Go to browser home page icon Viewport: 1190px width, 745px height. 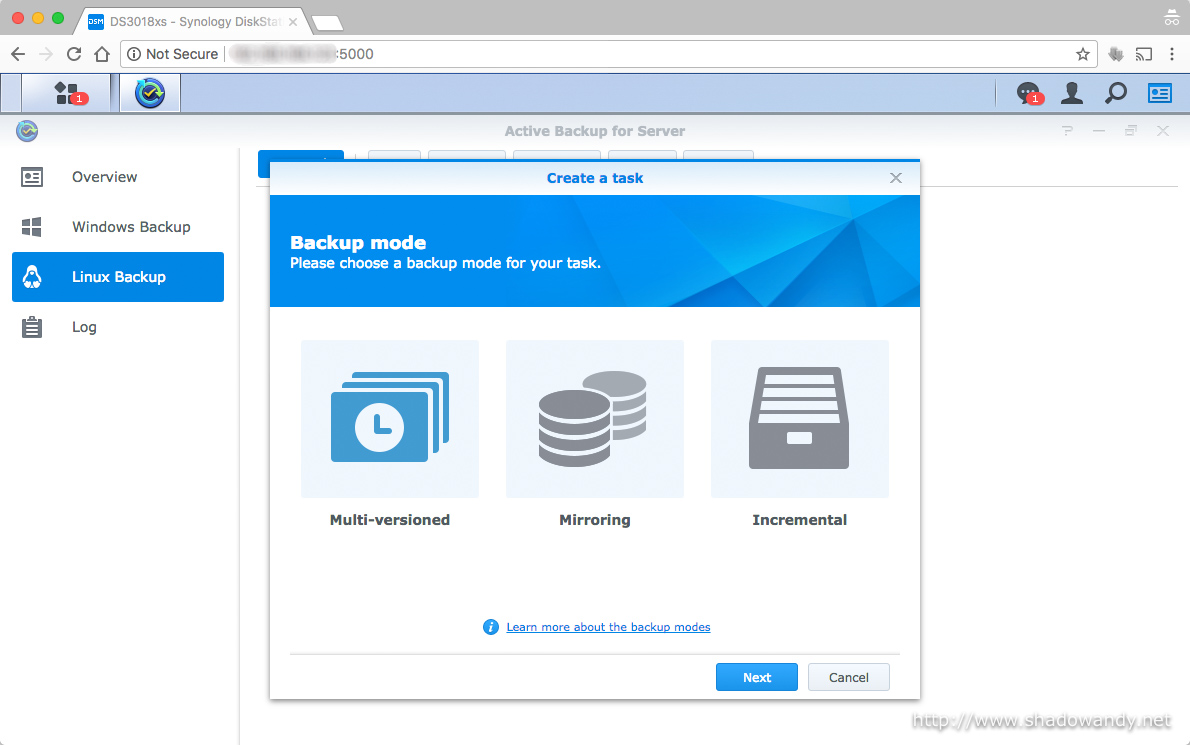(x=102, y=54)
